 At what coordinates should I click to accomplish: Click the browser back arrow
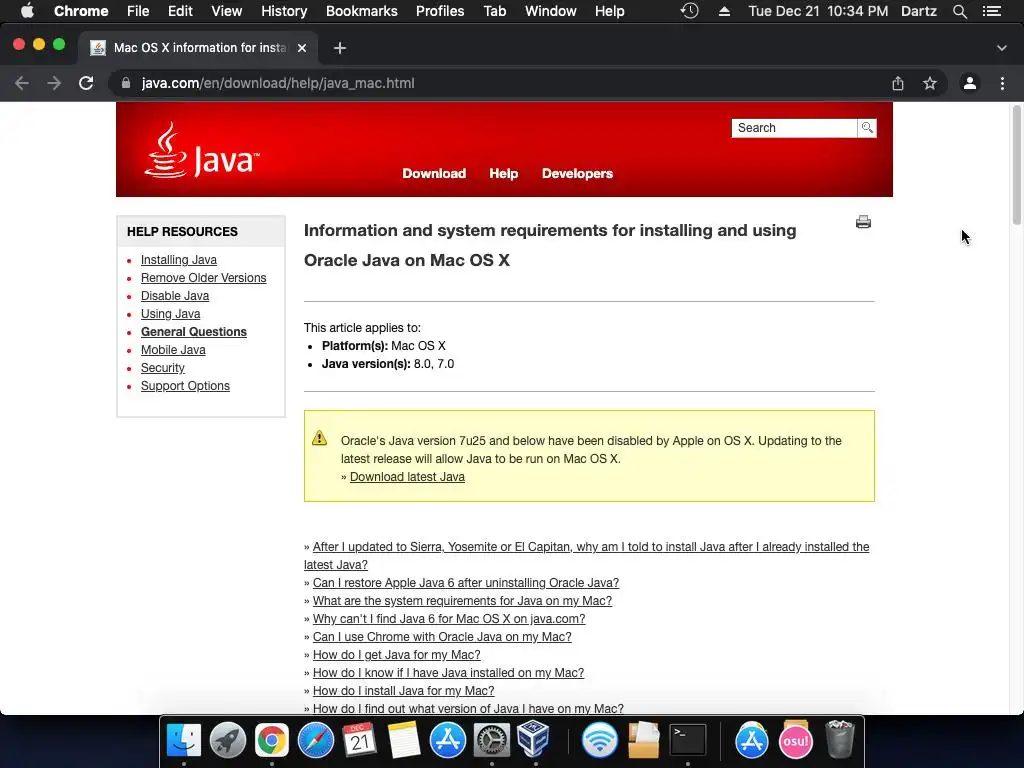click(x=22, y=83)
